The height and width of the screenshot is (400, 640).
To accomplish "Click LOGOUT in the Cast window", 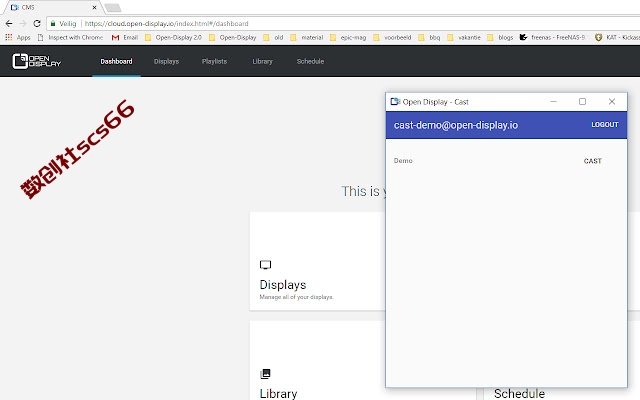I will 605,125.
